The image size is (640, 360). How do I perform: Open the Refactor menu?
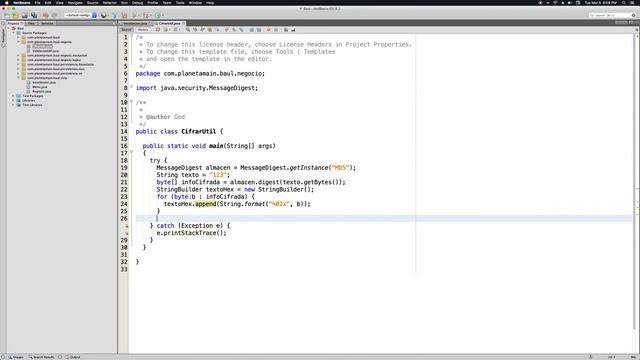point(109,2)
